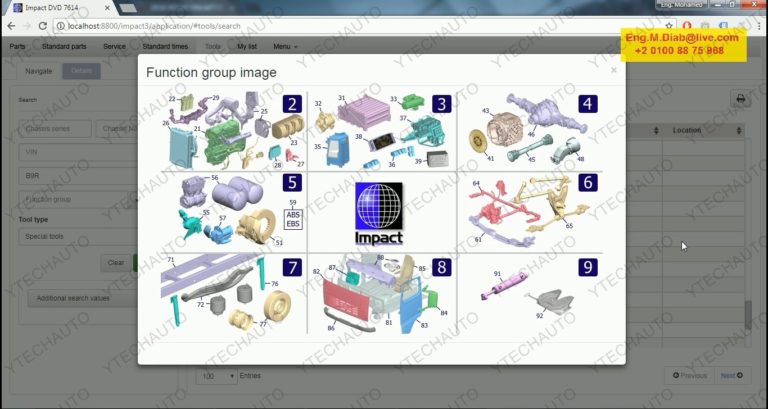This screenshot has height=409, width=768.
Task: Open function group 8 body and cab image
Action: coord(381,293)
